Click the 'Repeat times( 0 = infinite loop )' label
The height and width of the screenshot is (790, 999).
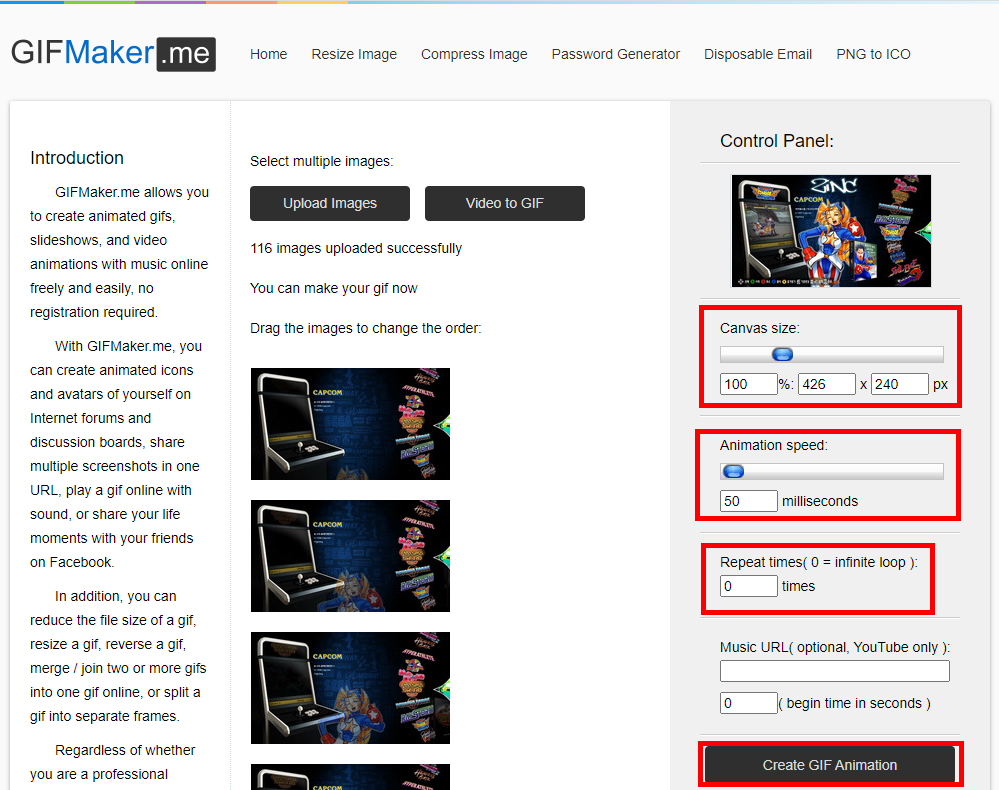click(818, 562)
